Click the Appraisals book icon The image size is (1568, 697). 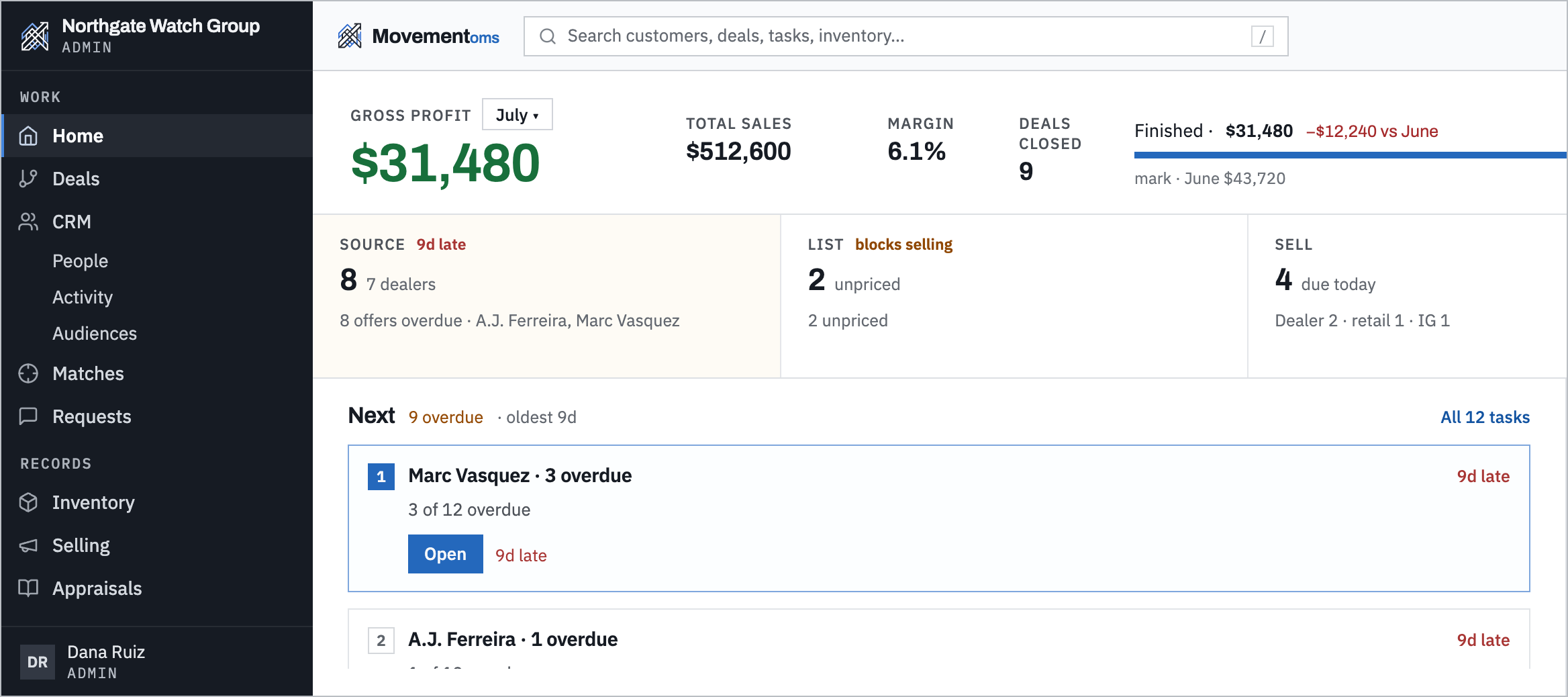point(28,588)
